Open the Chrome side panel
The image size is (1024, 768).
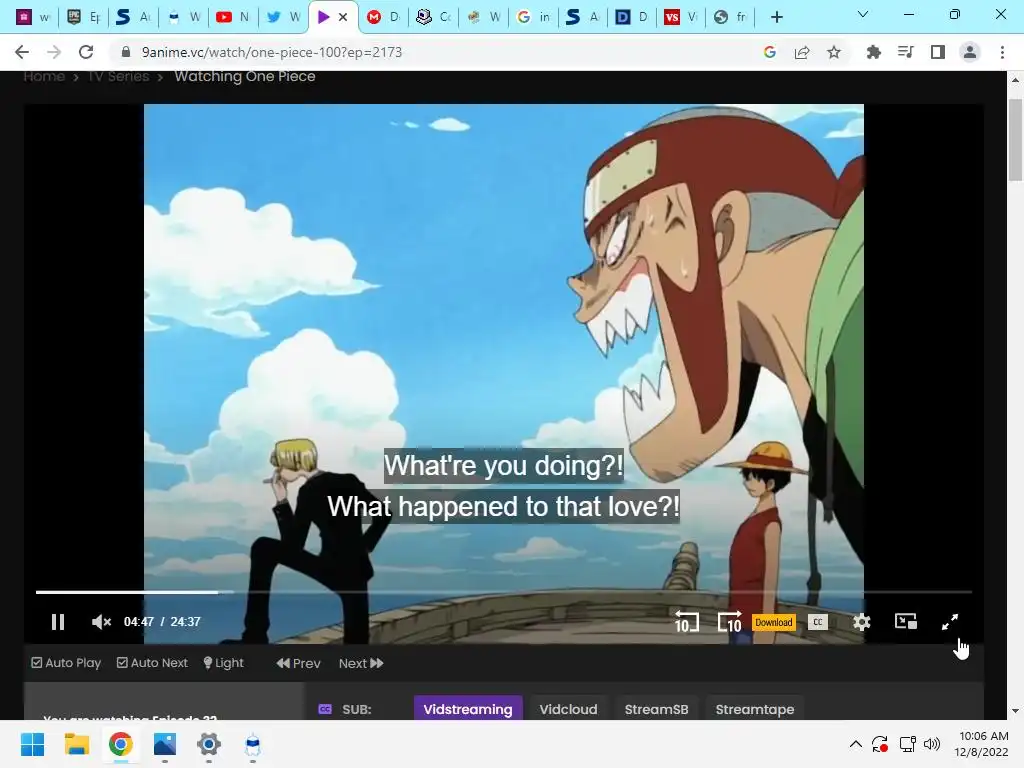coord(938,52)
